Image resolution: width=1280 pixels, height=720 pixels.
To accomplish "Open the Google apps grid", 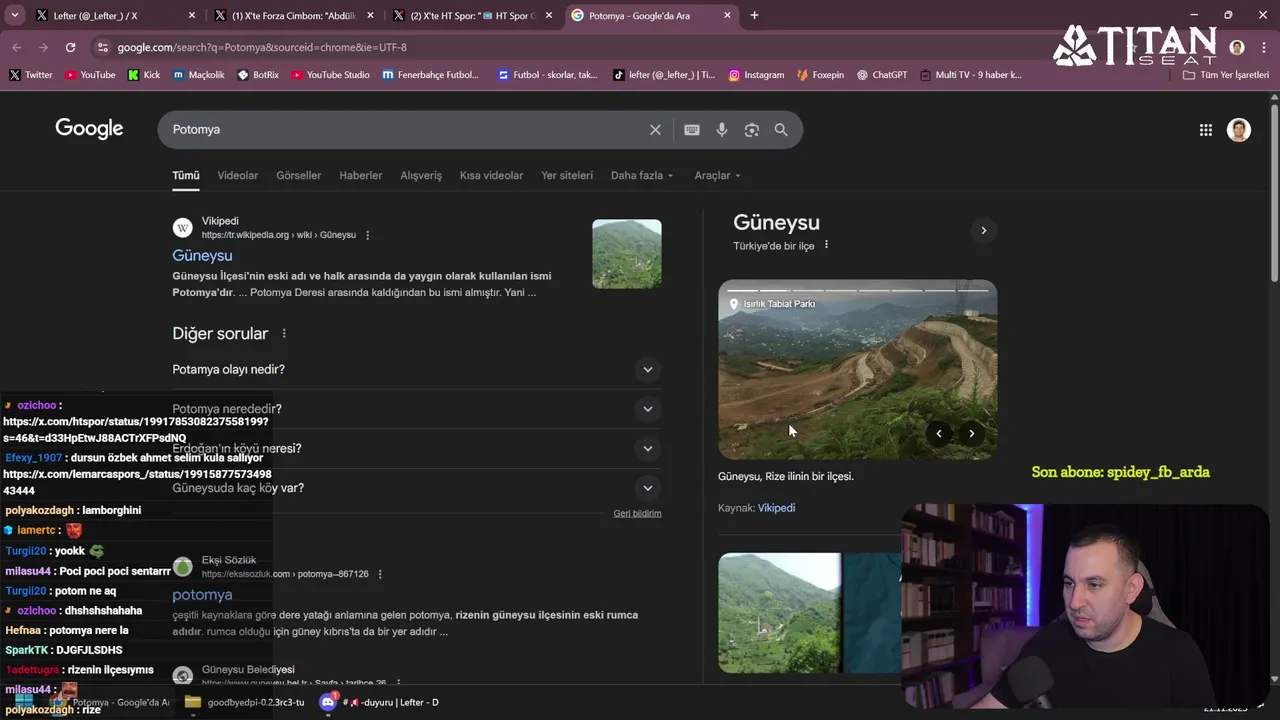I will pos(1206,130).
